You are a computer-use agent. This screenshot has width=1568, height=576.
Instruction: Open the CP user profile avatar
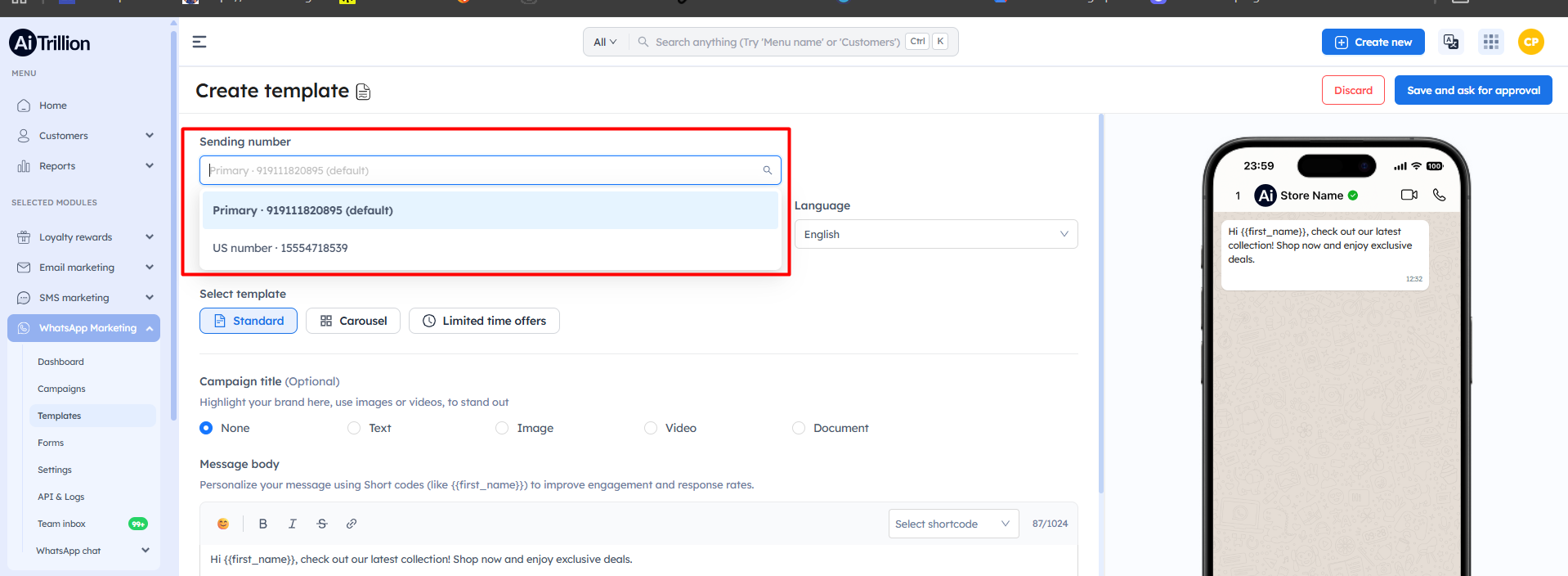1531,42
